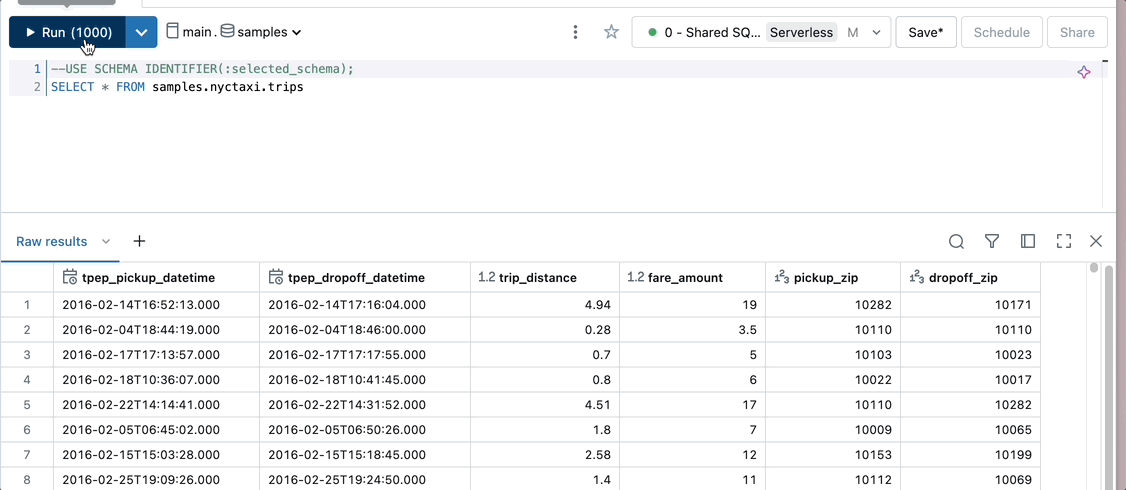Screen dimensions: 1126x490
Task: Open the Run options dropdown arrow
Action: coord(142,32)
